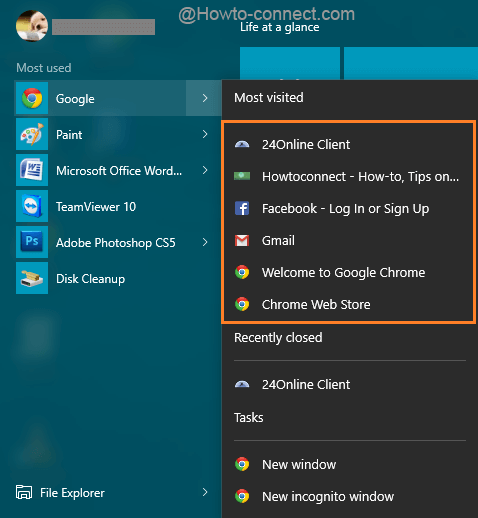The image size is (478, 518).
Task: Click the first live tile under Life at a glance
Action: tap(290, 63)
